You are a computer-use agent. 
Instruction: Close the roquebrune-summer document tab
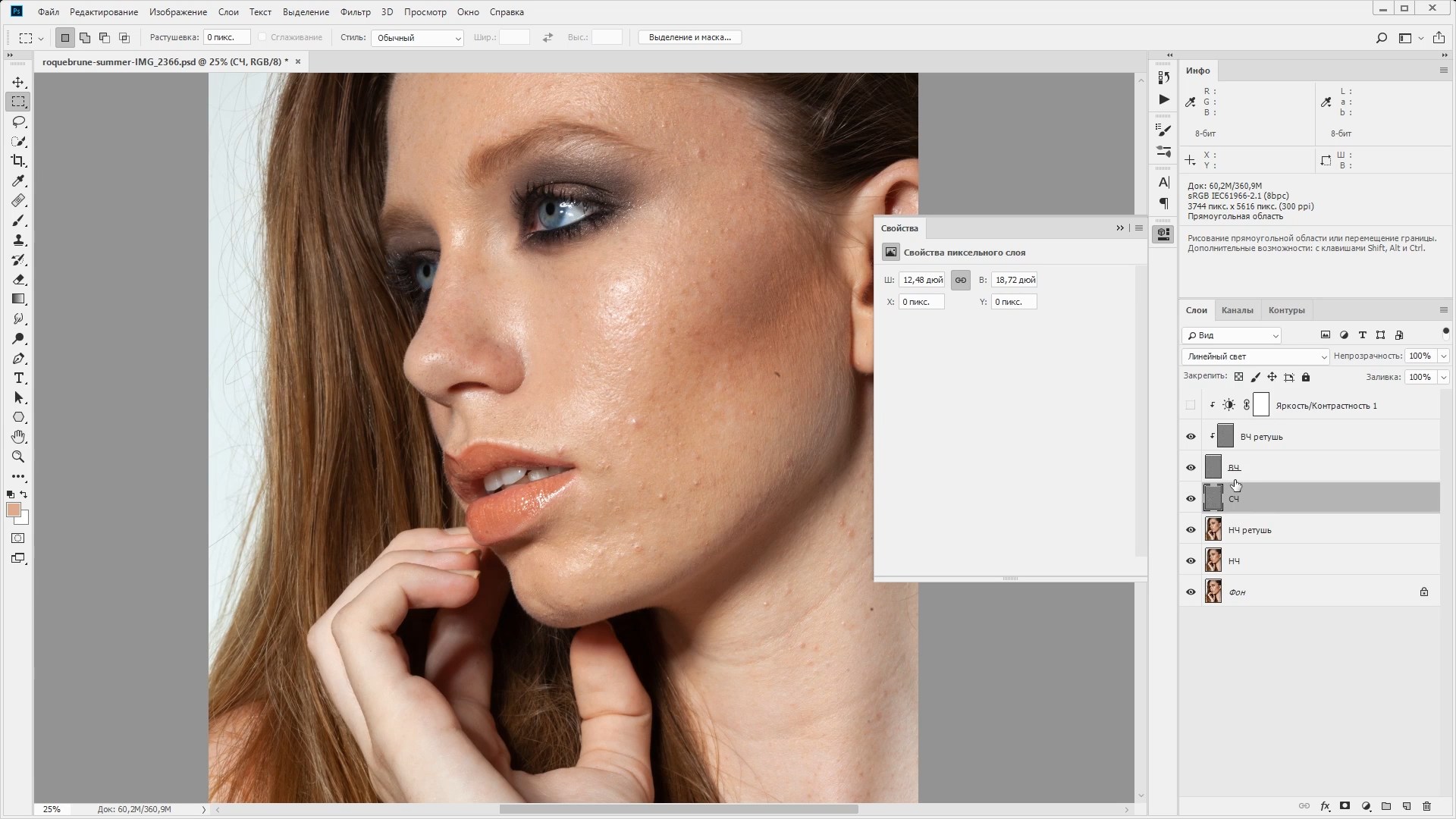tap(298, 61)
